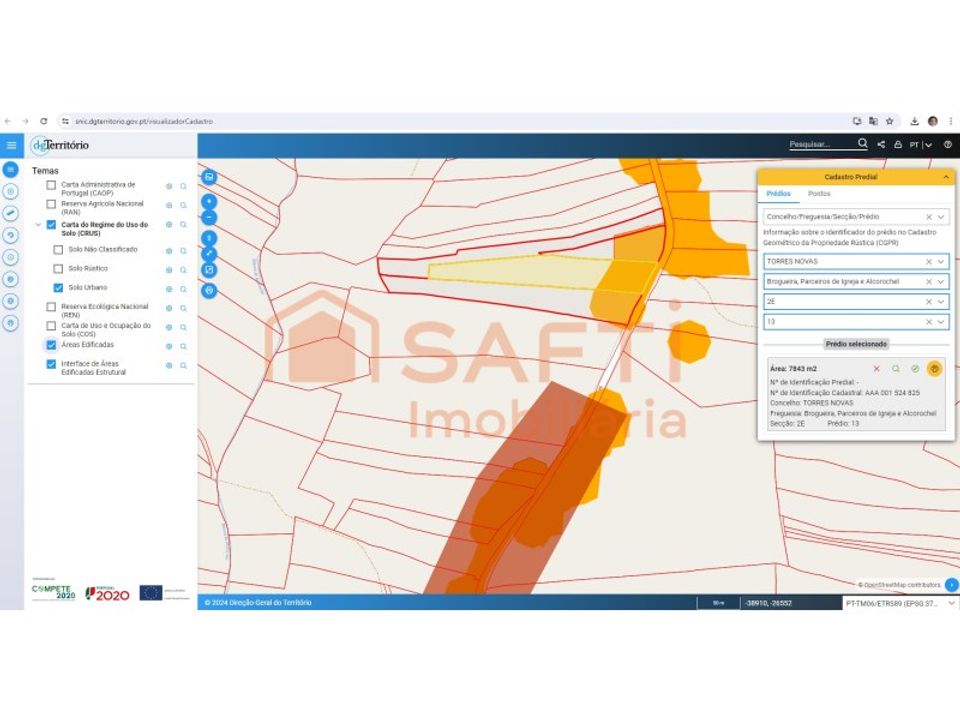
Task: Clear the TORRES NOVAS selection with X
Action: coord(929,261)
